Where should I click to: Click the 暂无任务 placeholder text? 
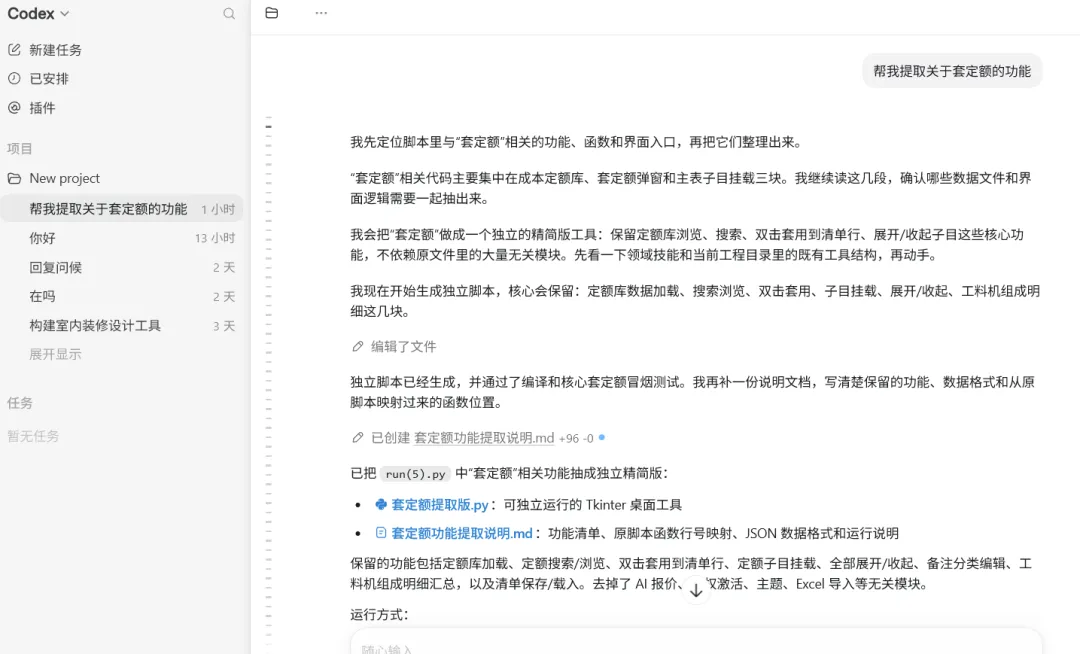[x=33, y=436]
